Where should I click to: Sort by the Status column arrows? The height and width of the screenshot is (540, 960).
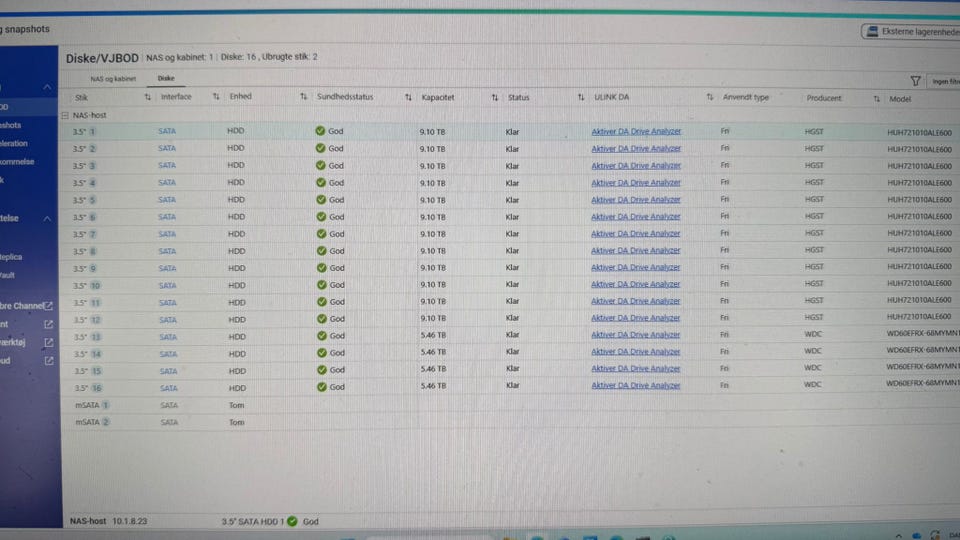coord(581,97)
